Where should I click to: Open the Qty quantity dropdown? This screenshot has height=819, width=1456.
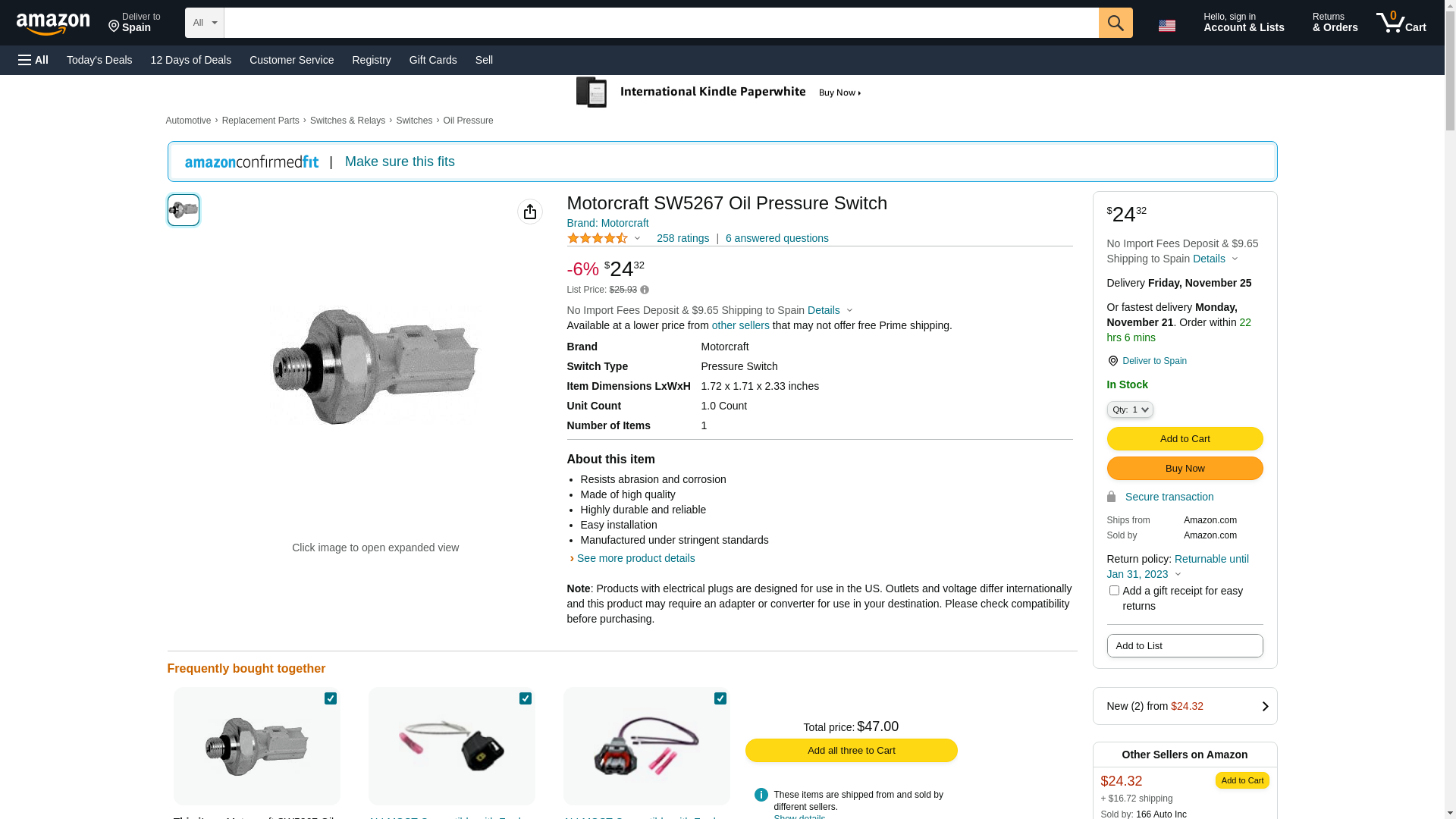[1130, 409]
